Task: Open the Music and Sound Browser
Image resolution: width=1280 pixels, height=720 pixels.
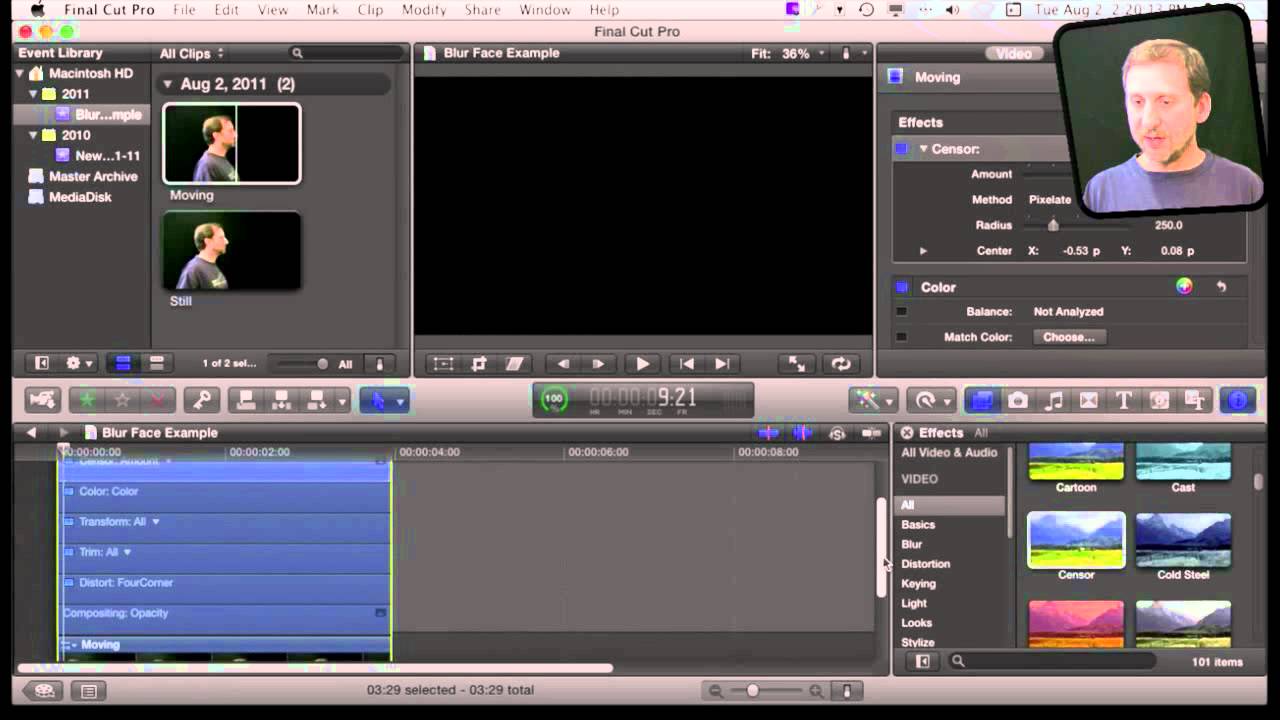Action: [1054, 400]
